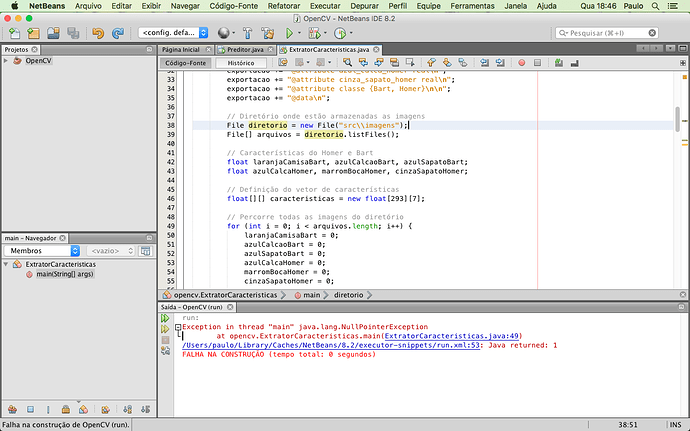
Task: Open the Arquivo menu
Action: pos(88,6)
